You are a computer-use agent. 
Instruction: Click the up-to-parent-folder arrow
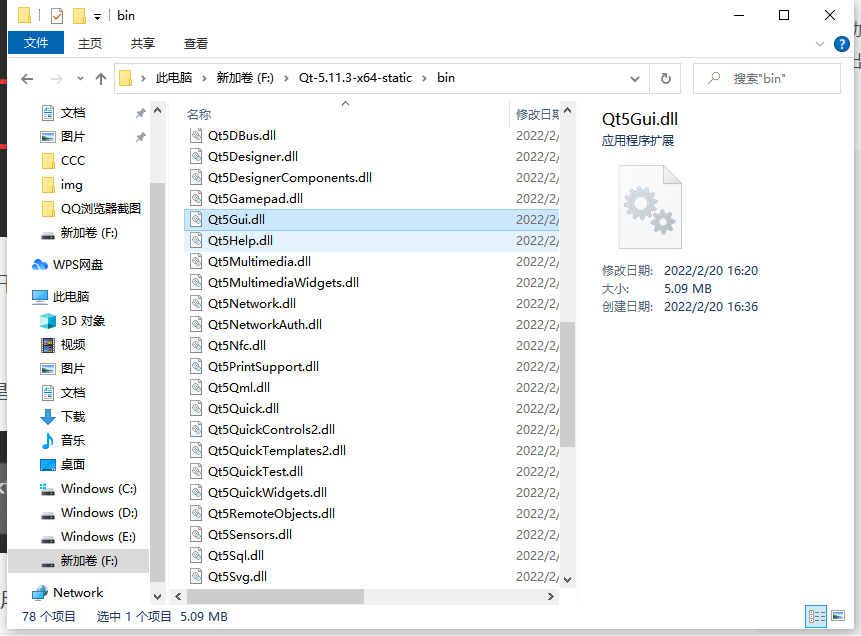tap(101, 78)
